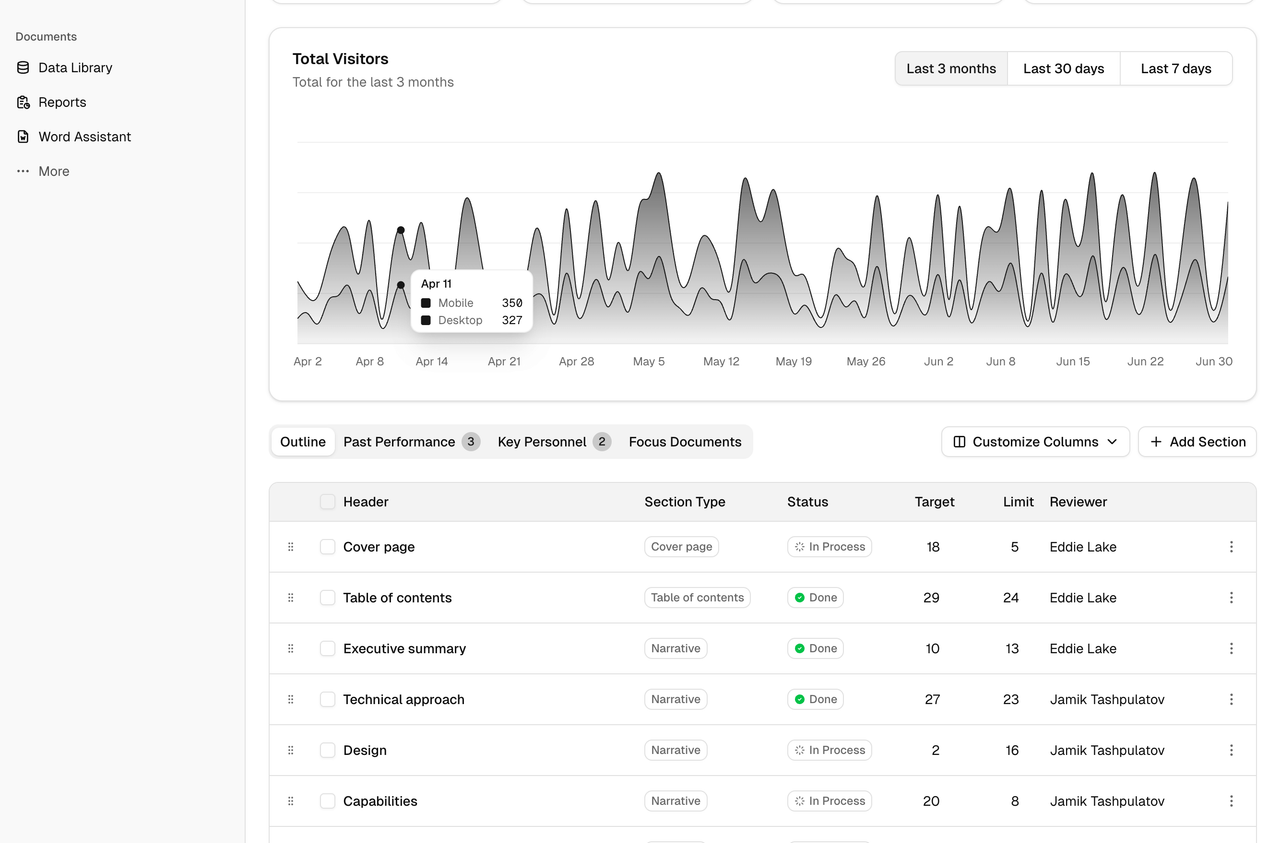
Task: Click the Data Library database icon
Action: pos(23,68)
